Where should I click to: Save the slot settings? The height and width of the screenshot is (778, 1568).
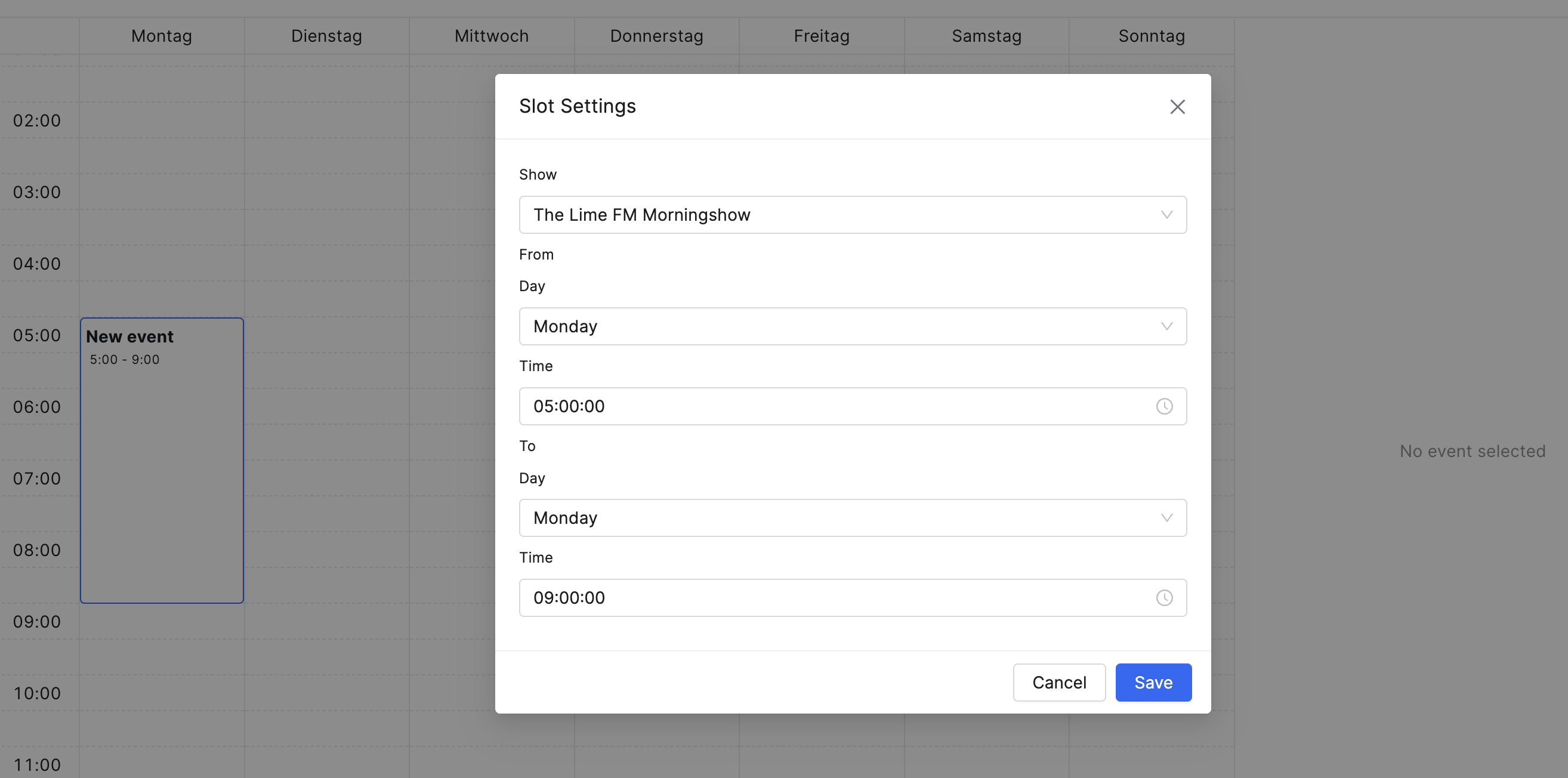click(x=1153, y=682)
